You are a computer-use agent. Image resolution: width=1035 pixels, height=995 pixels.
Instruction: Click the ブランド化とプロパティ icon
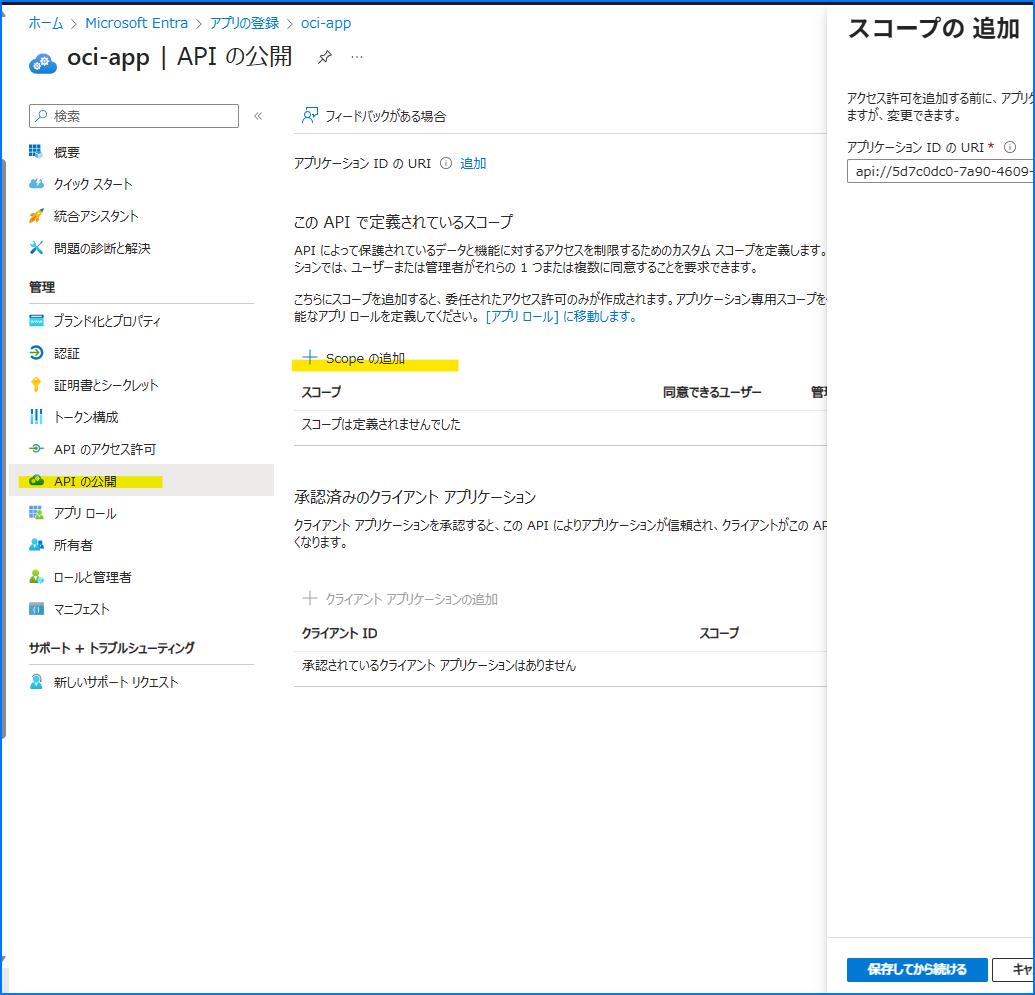tap(36, 321)
